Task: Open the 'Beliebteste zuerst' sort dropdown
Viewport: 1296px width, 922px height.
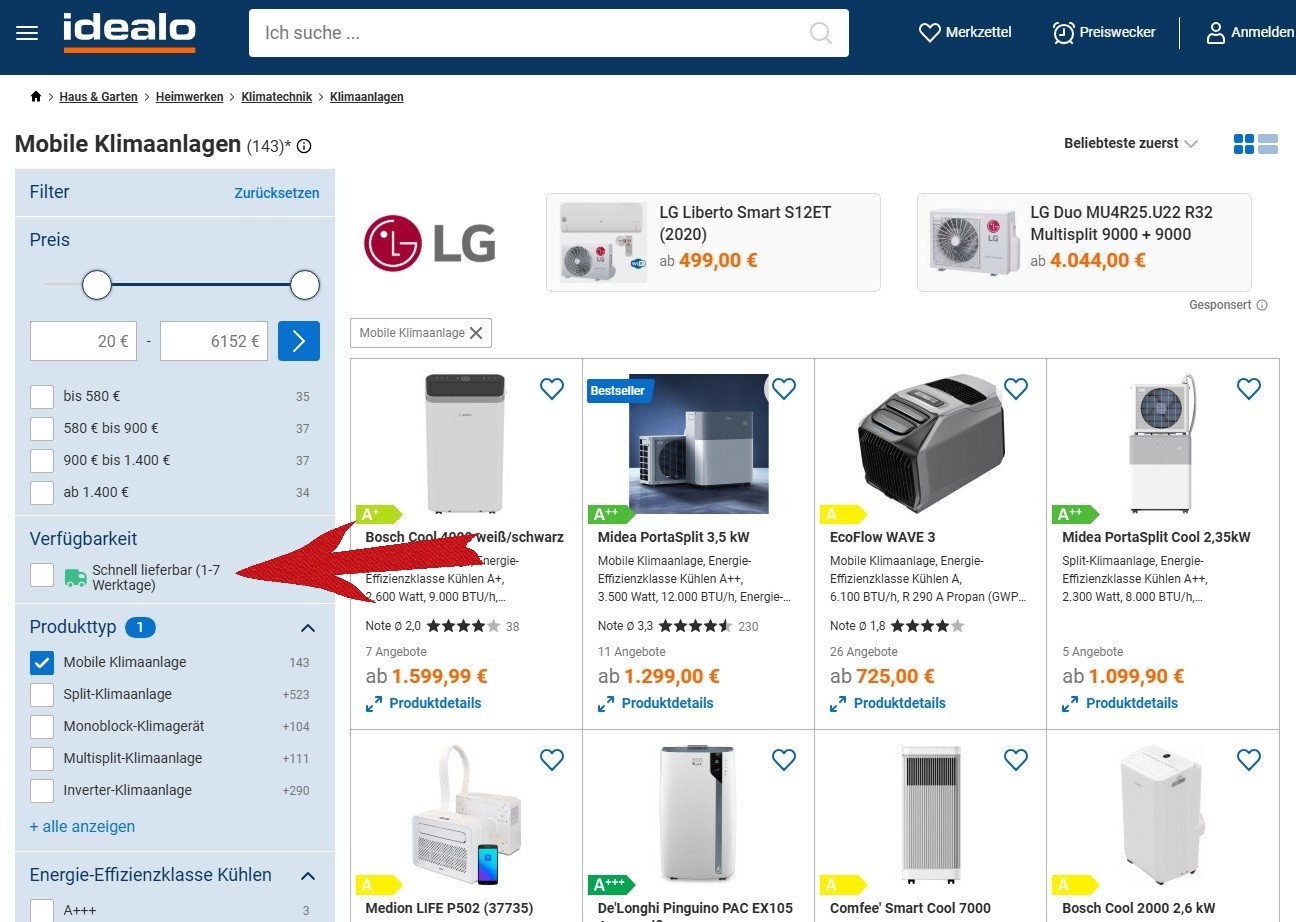Action: tap(1130, 144)
